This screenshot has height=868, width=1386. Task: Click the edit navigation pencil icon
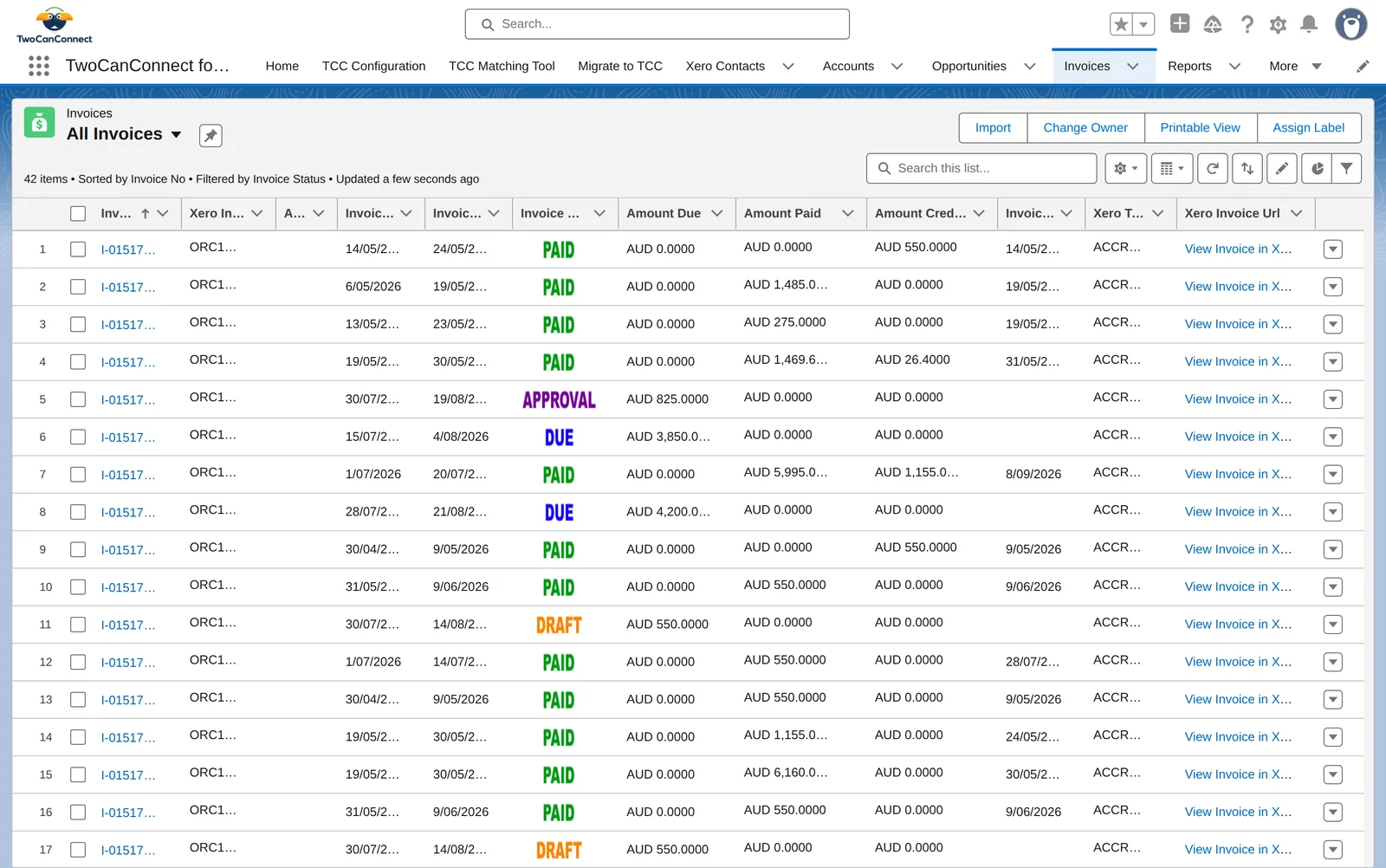[1363, 66]
